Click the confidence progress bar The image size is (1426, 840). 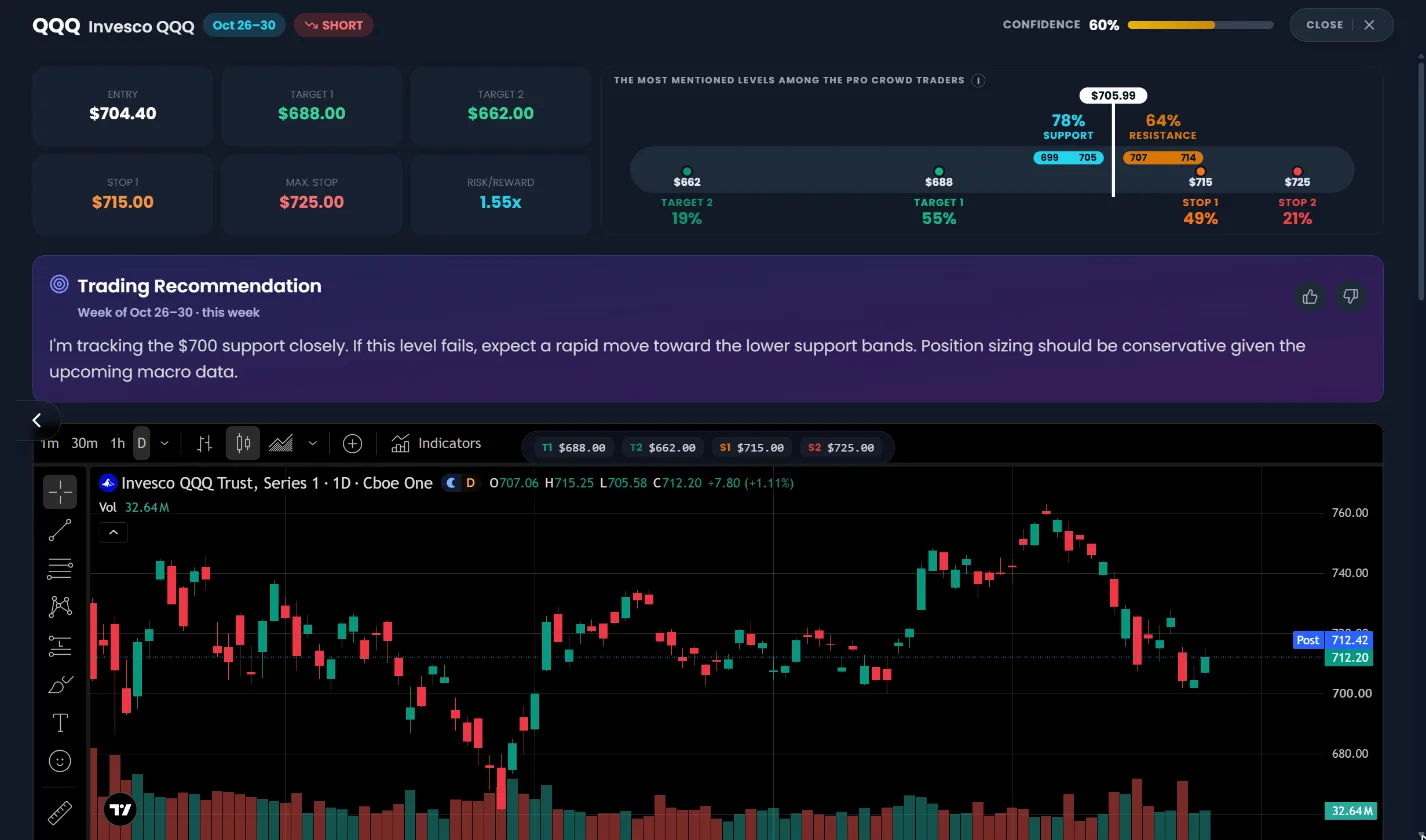click(x=1200, y=25)
